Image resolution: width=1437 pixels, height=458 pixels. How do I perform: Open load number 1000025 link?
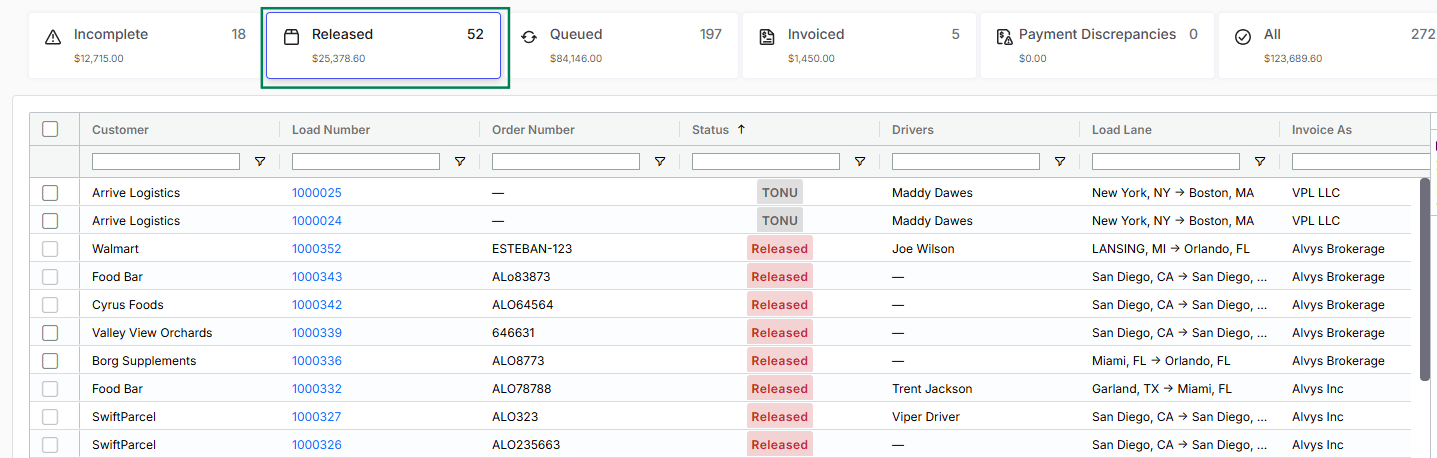[x=317, y=193]
